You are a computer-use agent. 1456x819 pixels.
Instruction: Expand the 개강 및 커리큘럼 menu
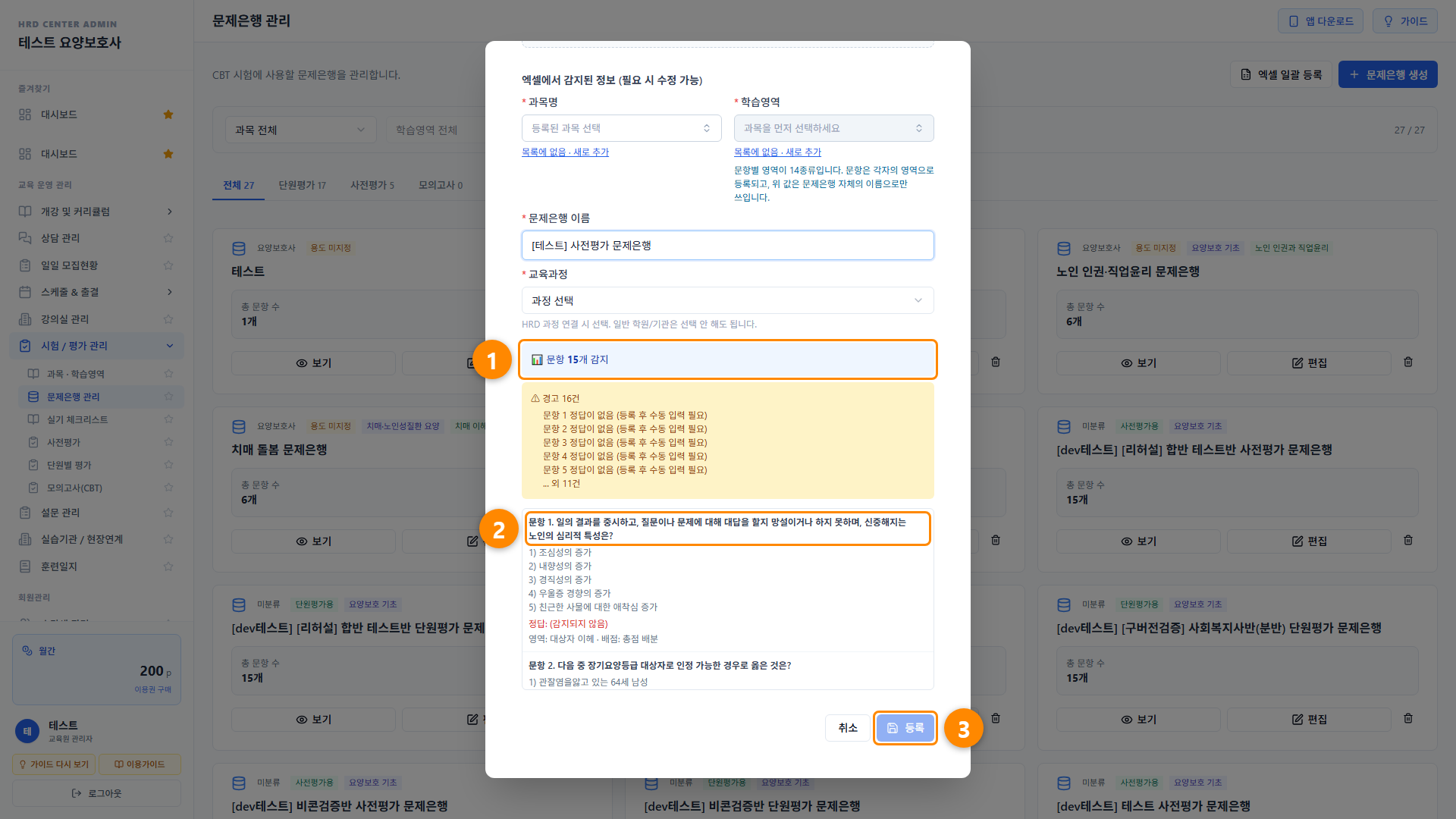[96, 212]
